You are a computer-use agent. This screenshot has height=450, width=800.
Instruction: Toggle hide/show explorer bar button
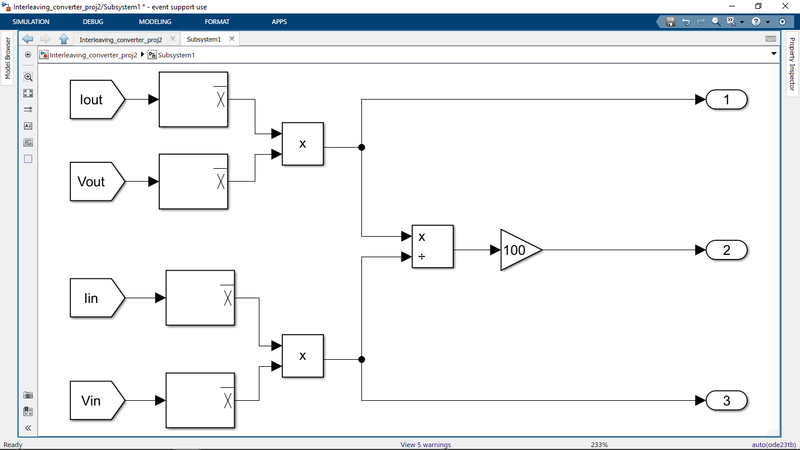pyautogui.click(x=28, y=55)
